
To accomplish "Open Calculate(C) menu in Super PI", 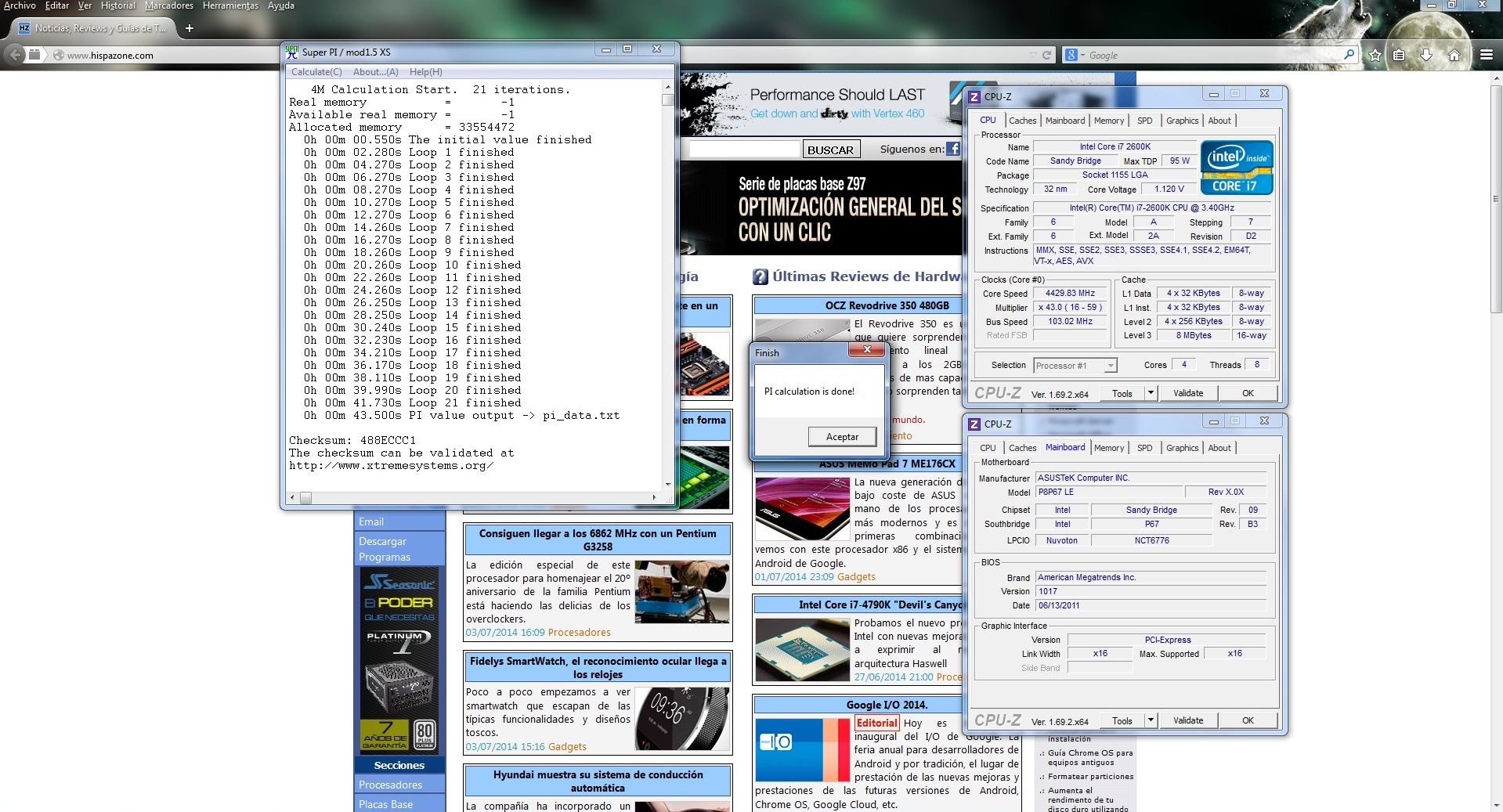I will click(316, 72).
